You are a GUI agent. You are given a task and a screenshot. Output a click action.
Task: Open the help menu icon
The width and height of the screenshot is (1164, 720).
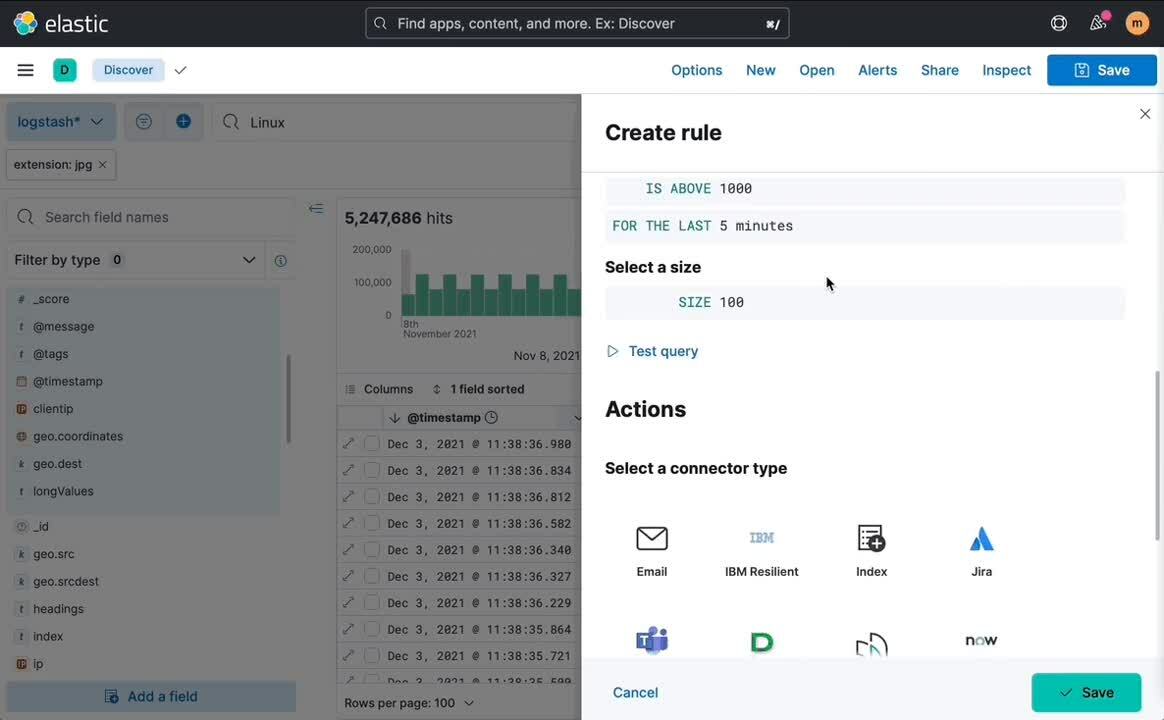(x=1059, y=23)
